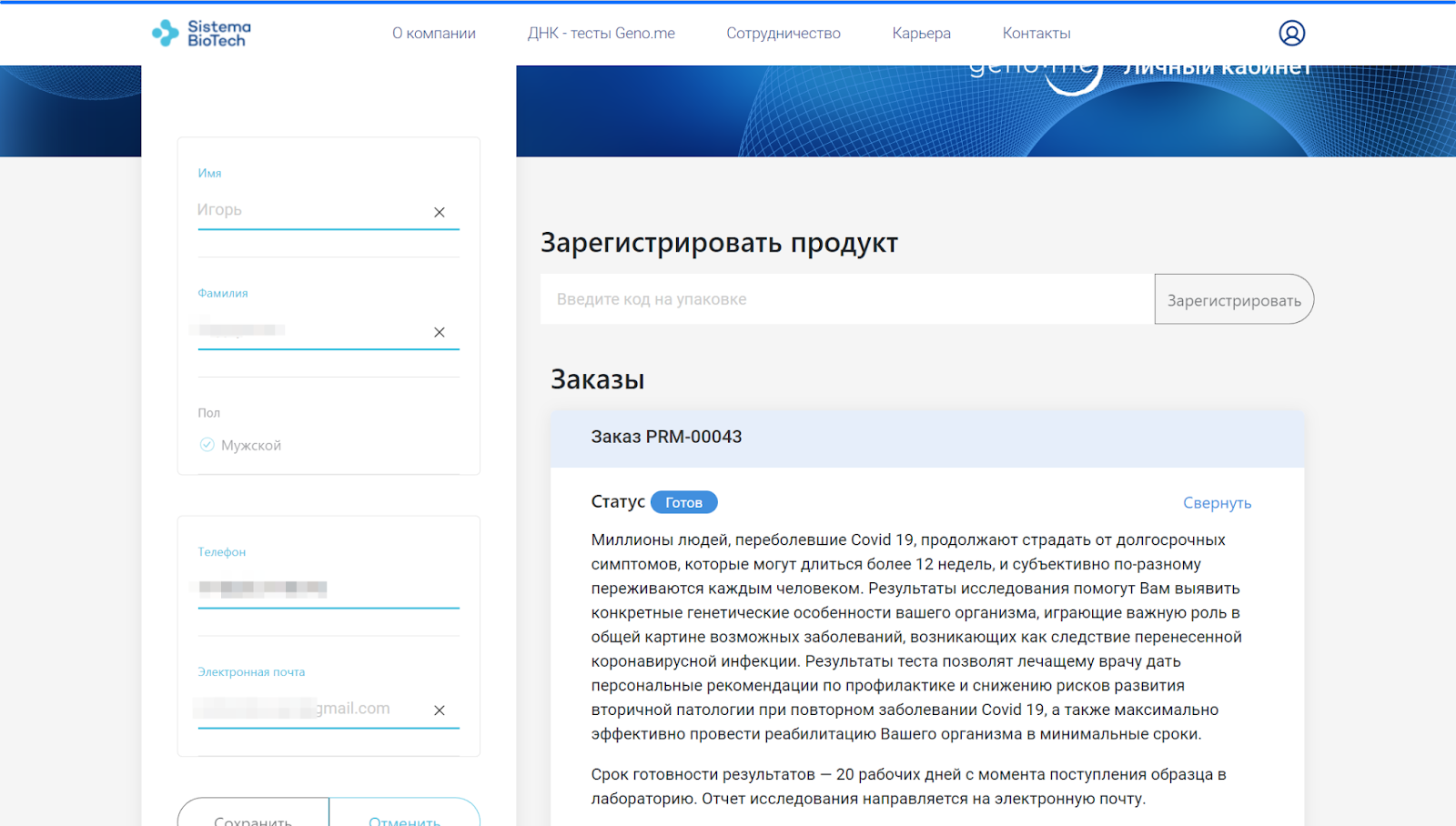Go to Сотрудничество menu item
This screenshot has height=826, width=1456.
click(x=784, y=34)
